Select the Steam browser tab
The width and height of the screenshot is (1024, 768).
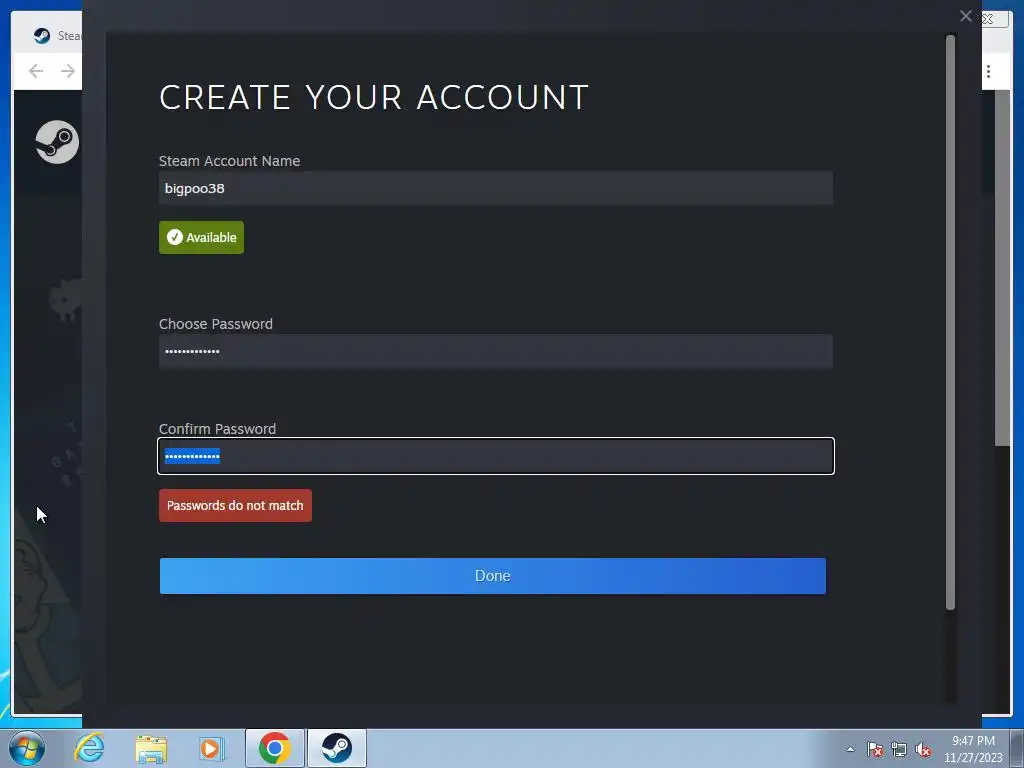click(56, 36)
